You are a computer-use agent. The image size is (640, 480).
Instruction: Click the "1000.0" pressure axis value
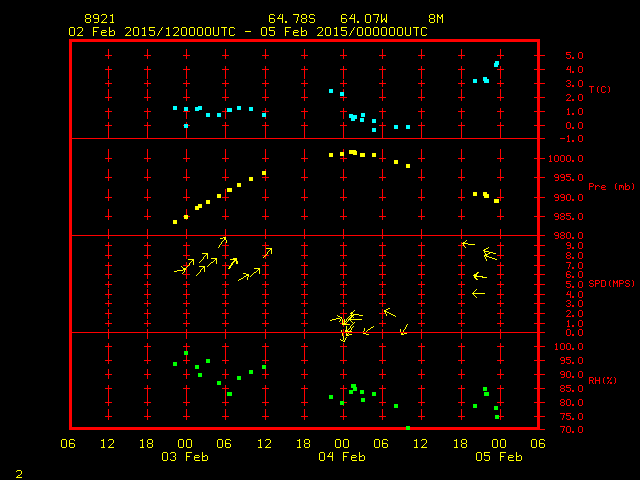(x=566, y=159)
